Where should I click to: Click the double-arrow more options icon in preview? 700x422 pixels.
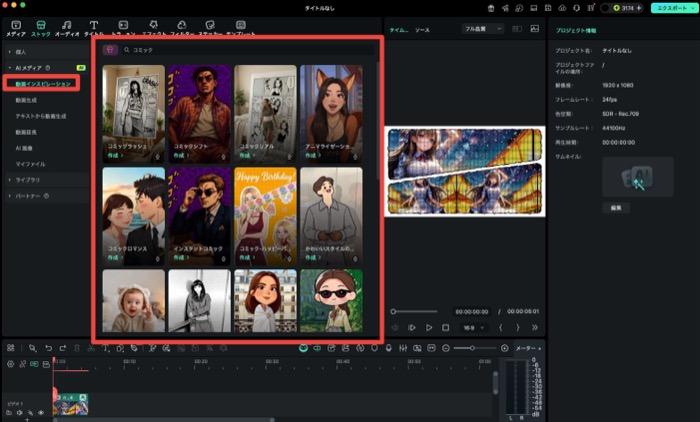(534, 327)
